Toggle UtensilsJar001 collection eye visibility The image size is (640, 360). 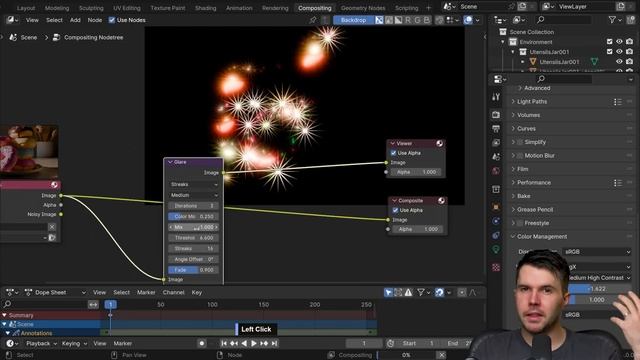click(619, 52)
